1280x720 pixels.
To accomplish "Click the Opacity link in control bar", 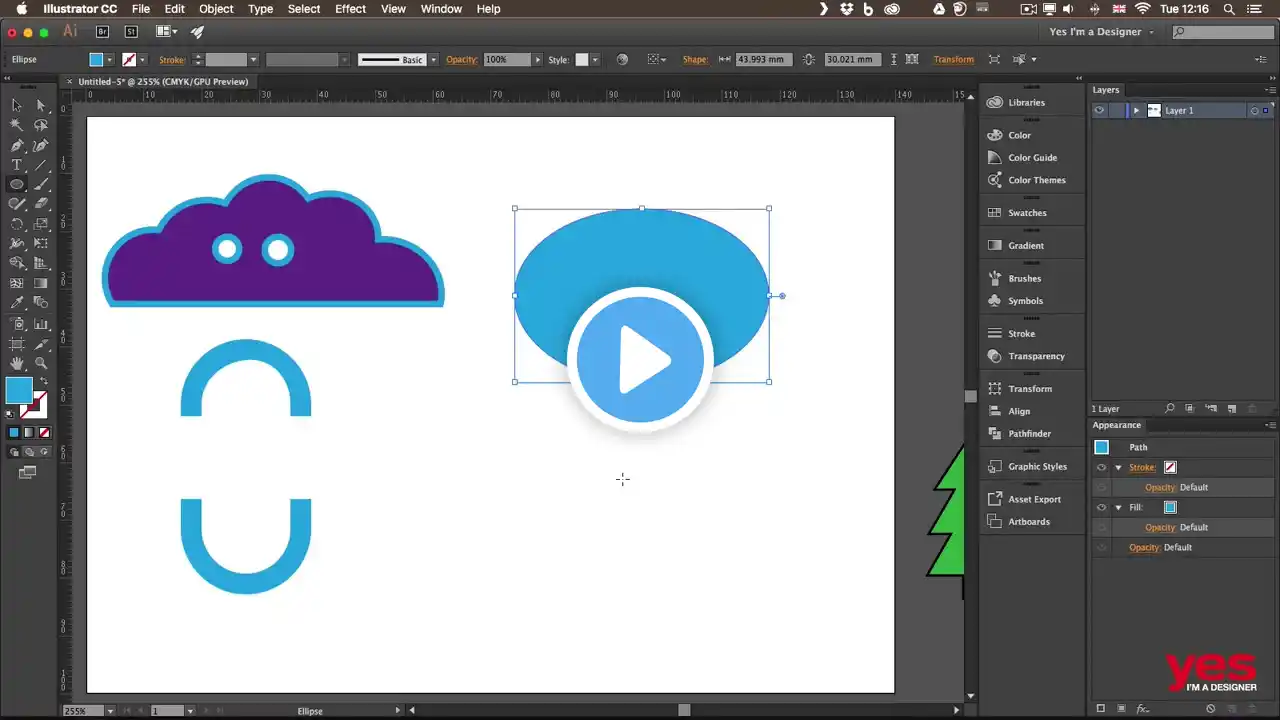I will coord(462,60).
